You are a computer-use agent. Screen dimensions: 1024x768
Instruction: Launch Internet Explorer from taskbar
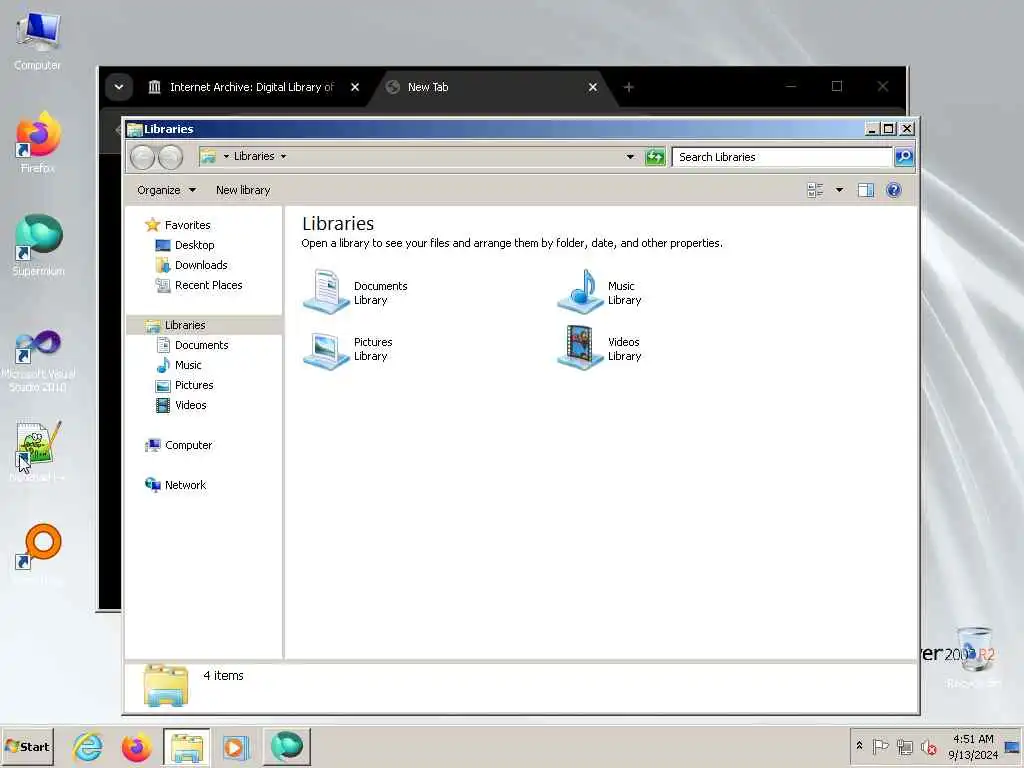pos(88,747)
